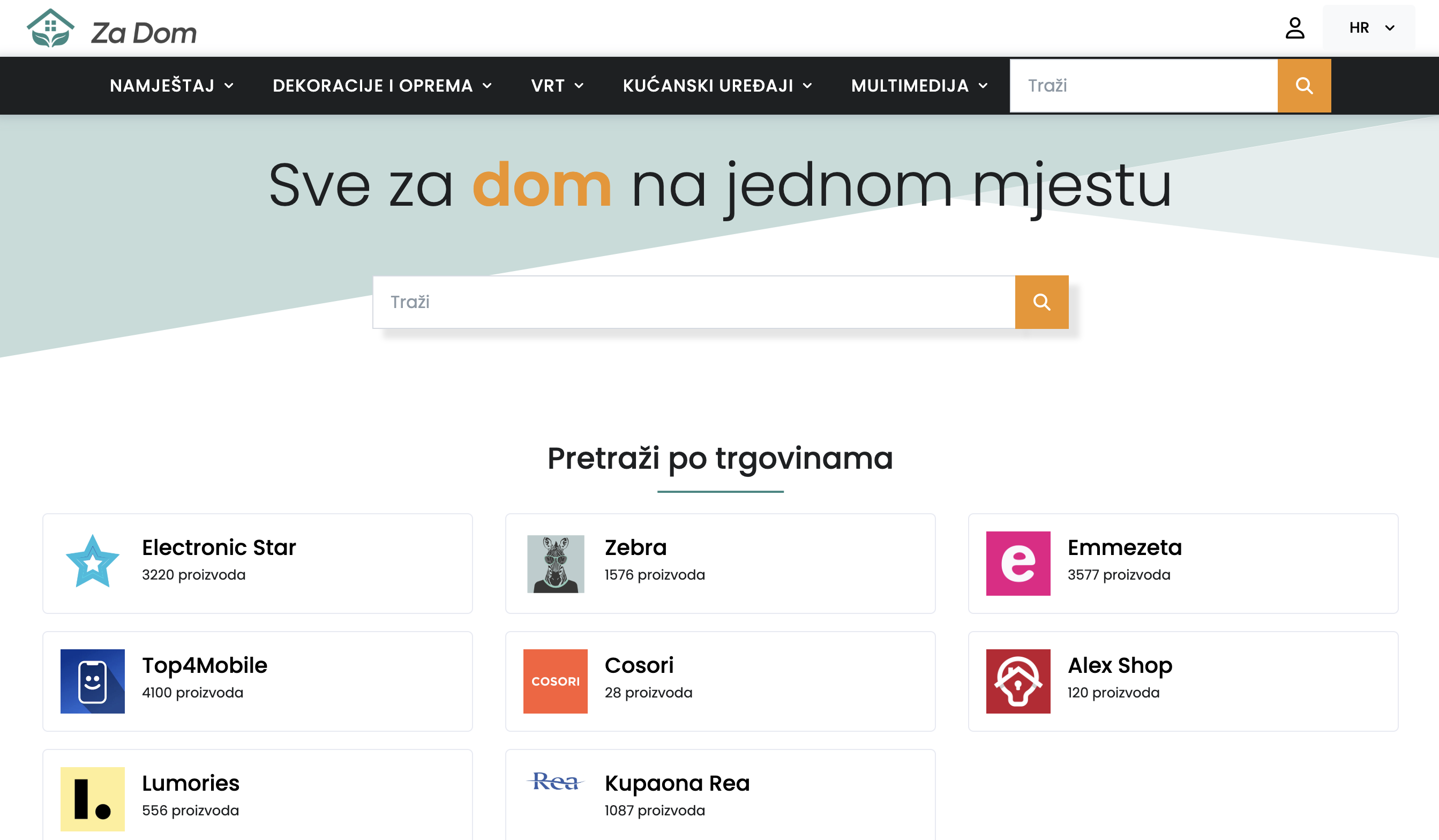Click the '1087 proizvoda' count text

[655, 811]
